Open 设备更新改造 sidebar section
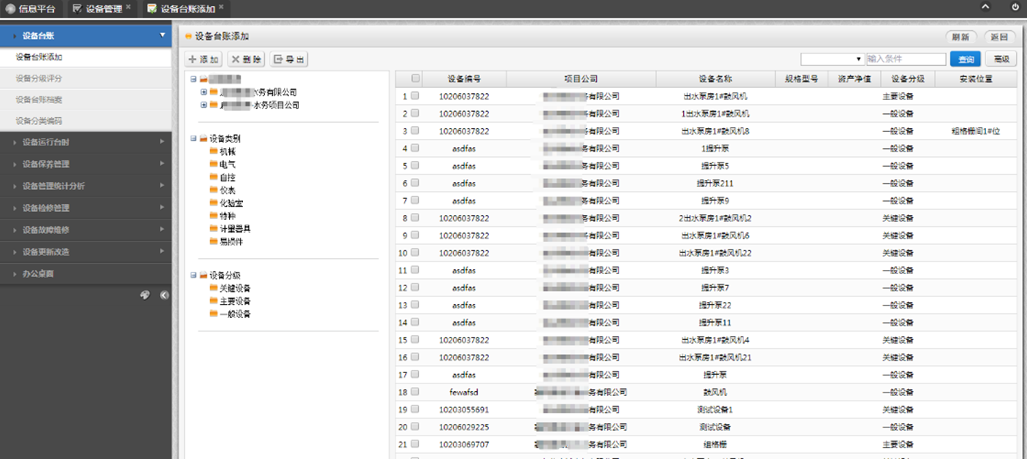1027x459 pixels. click(x=86, y=251)
